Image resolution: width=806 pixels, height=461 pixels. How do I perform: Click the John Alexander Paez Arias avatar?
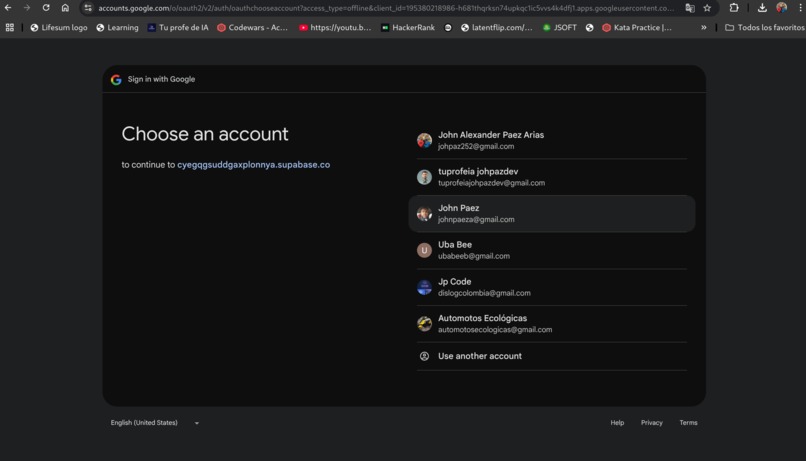[x=424, y=140]
